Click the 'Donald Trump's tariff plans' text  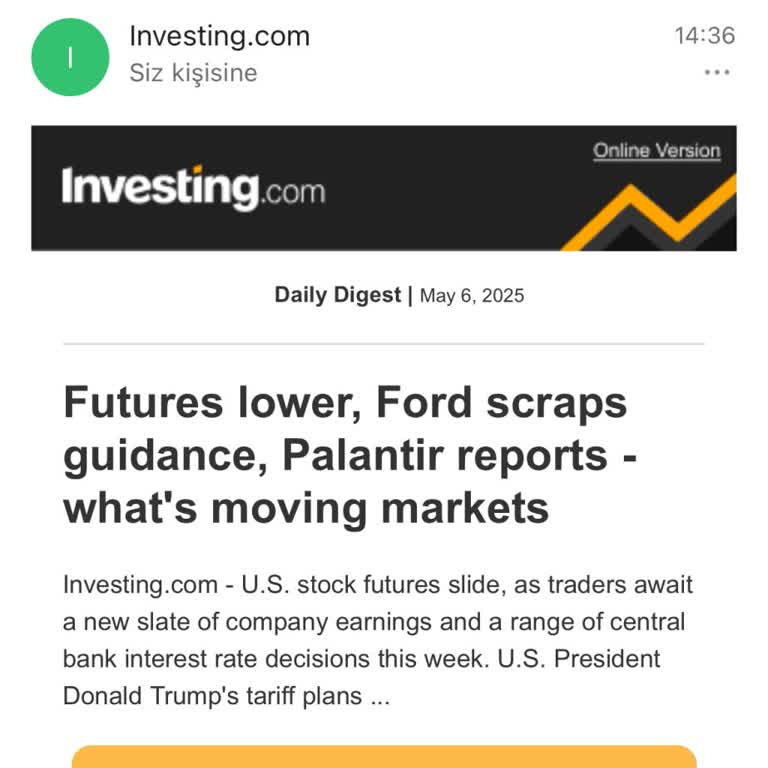click(212, 695)
